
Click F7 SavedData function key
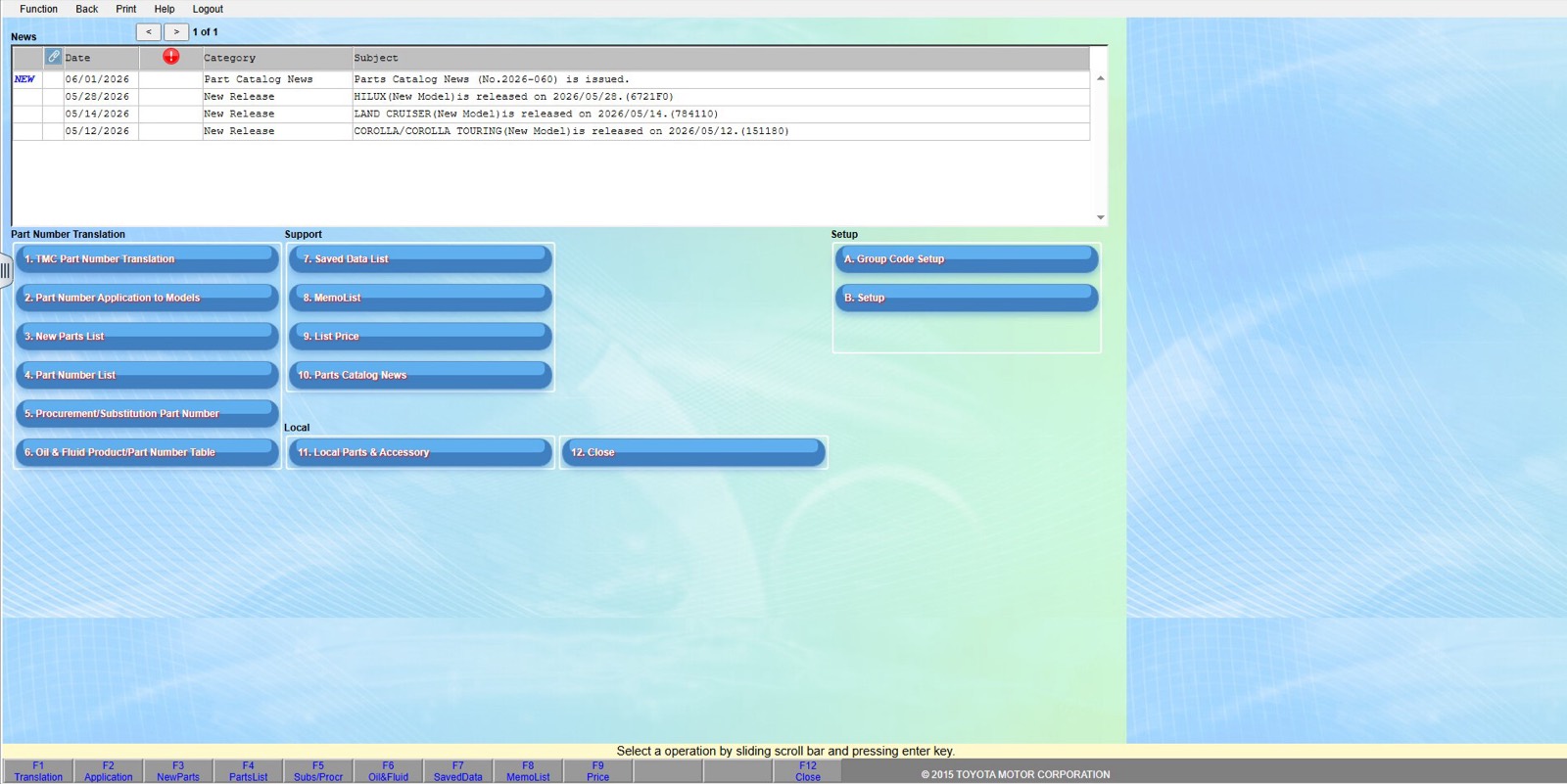click(x=458, y=771)
